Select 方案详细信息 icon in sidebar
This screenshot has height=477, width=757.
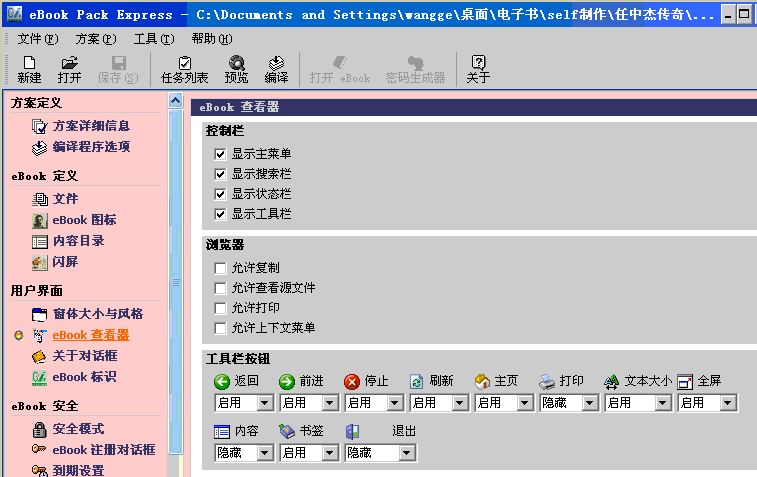click(x=39, y=126)
